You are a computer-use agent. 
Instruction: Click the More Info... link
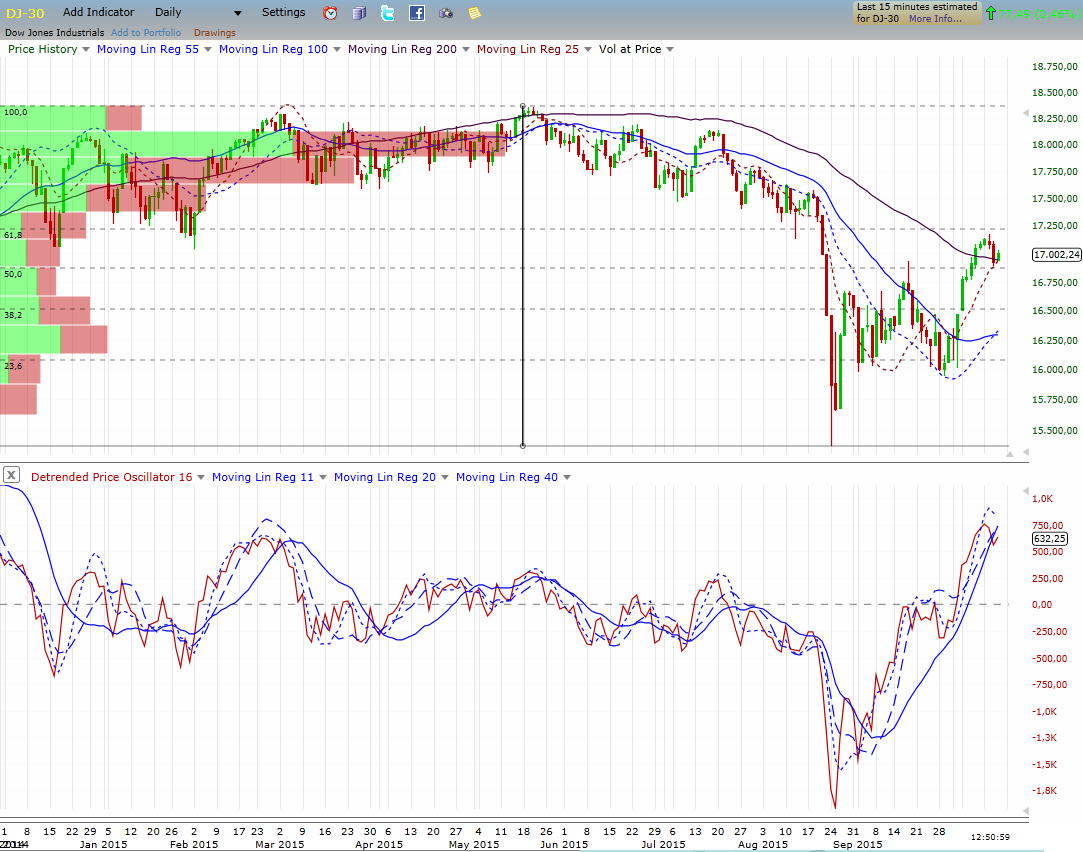click(935, 19)
